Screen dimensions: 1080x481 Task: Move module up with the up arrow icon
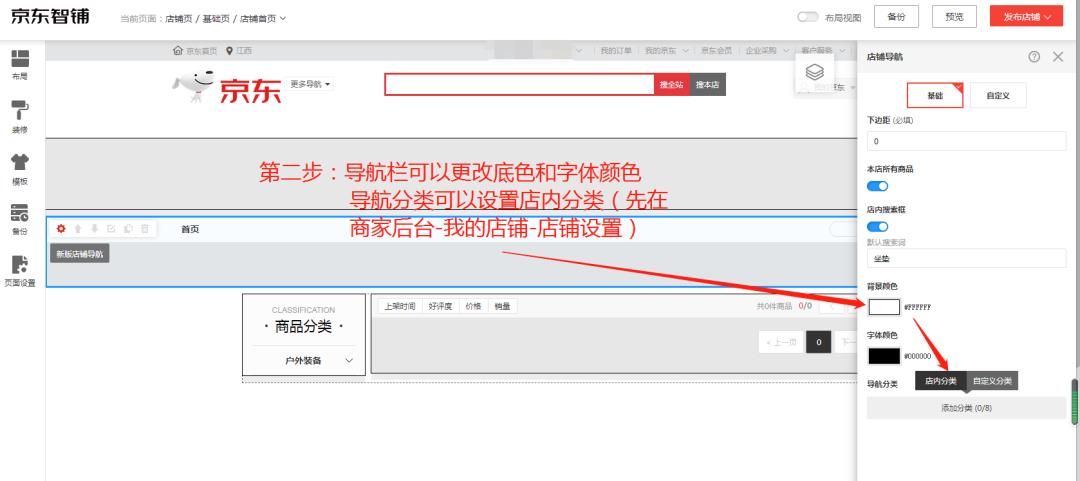78,229
